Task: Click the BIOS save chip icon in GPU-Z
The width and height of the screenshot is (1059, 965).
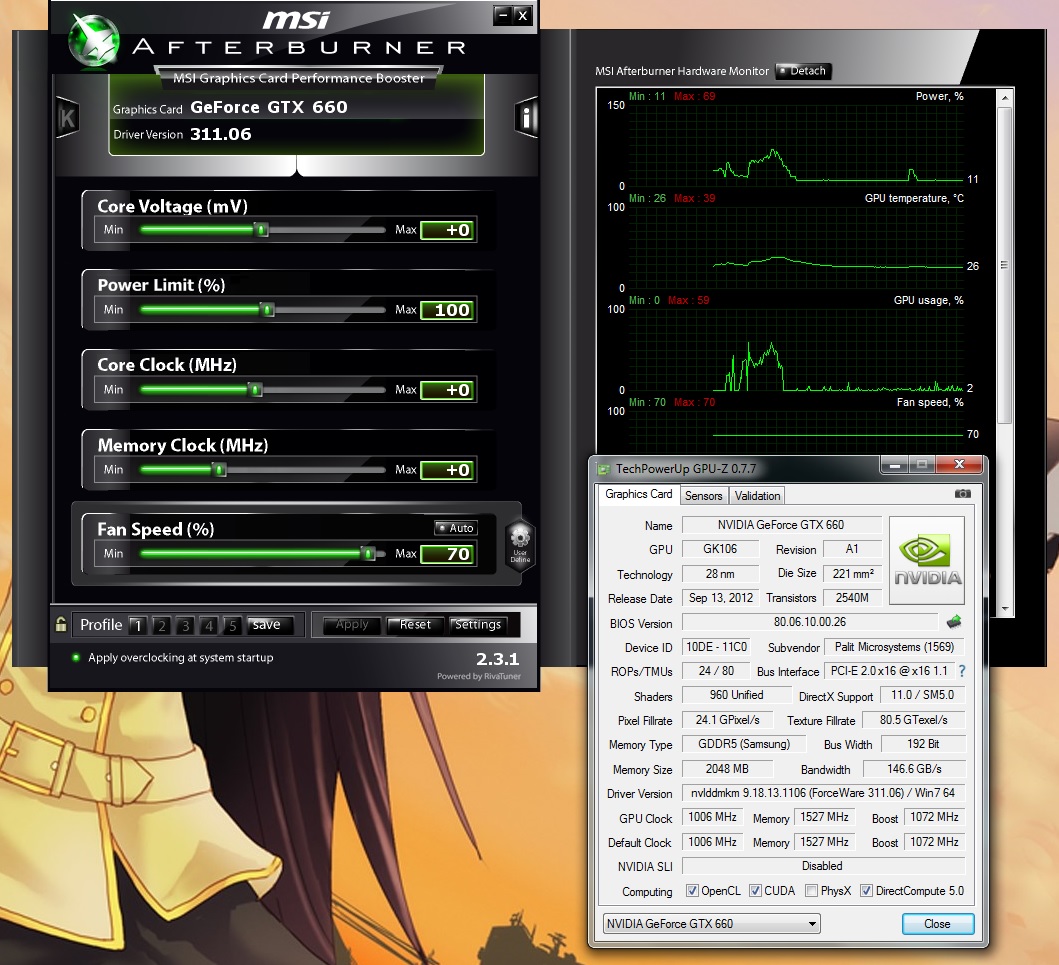Action: coord(954,621)
